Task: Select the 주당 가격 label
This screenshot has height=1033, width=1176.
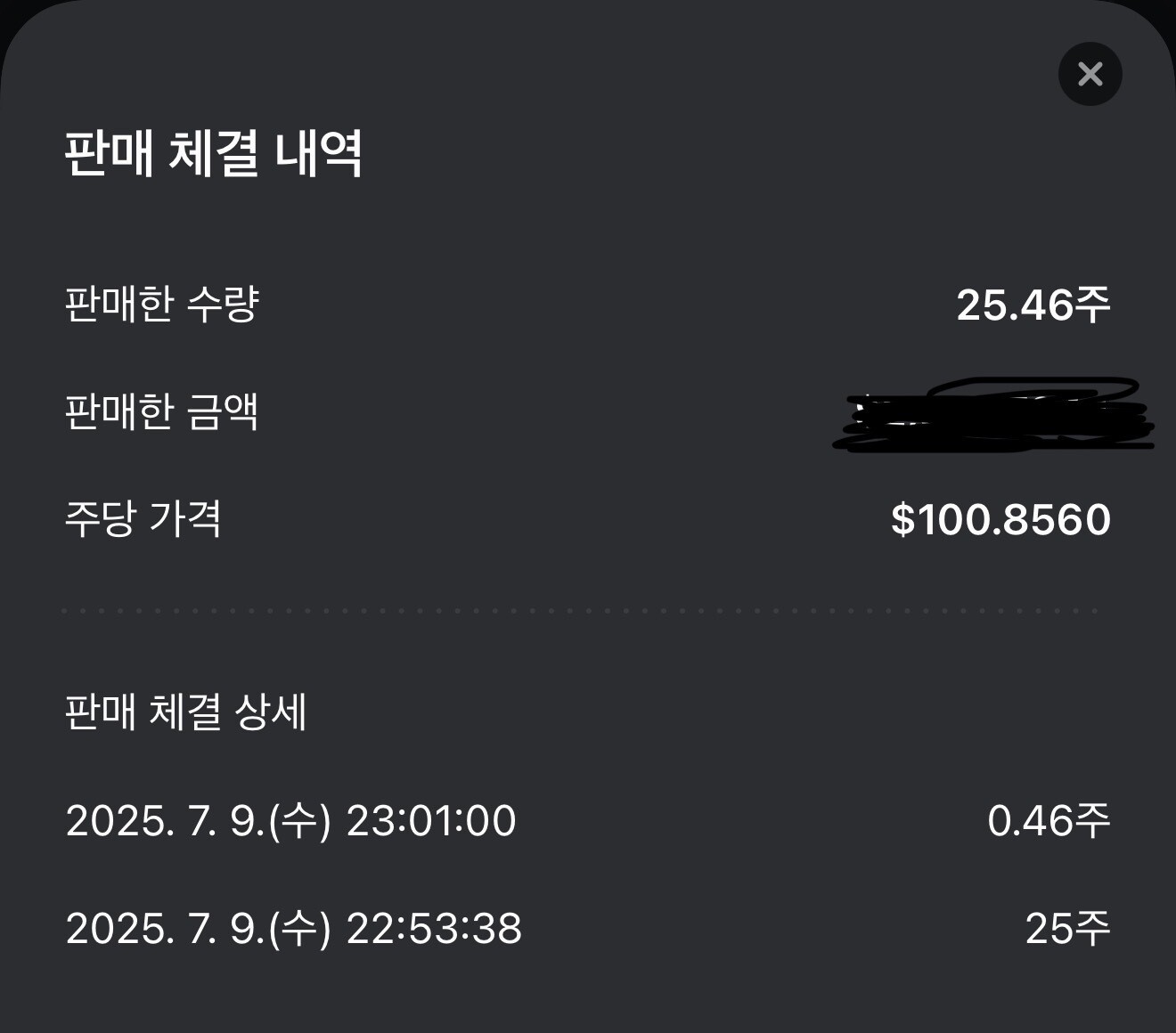Action: [x=143, y=518]
